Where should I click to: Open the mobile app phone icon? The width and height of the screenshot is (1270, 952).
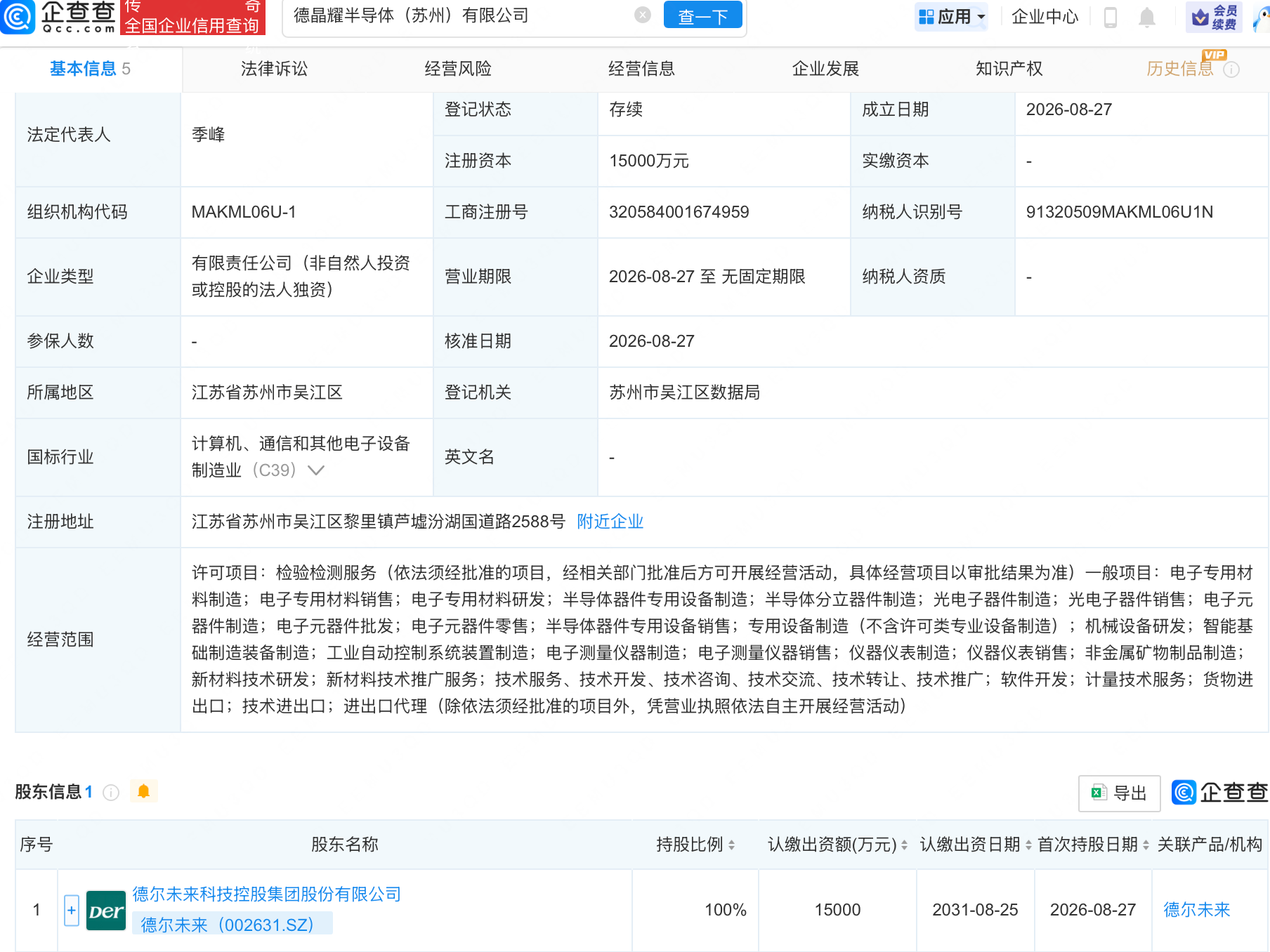1110,17
